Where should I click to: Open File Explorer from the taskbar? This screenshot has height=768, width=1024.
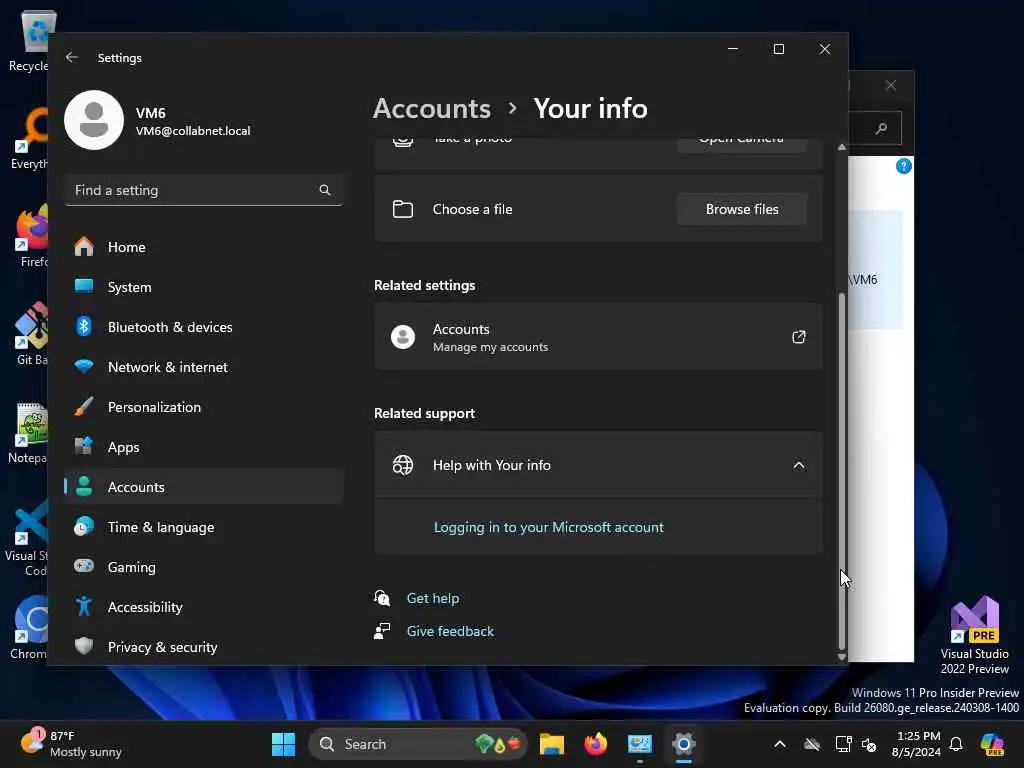coord(552,744)
